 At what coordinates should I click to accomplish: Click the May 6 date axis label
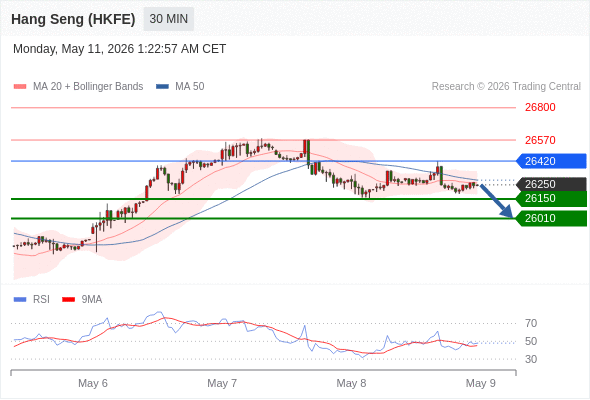(93, 383)
